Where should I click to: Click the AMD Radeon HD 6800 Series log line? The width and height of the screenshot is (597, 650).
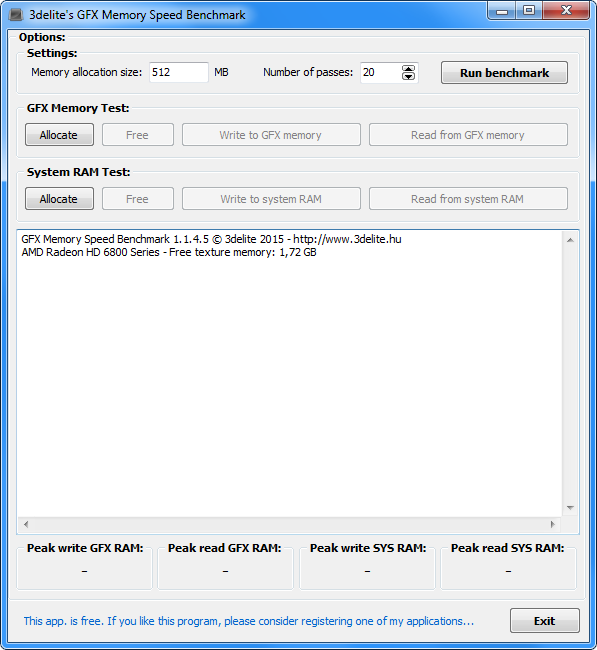point(169,252)
